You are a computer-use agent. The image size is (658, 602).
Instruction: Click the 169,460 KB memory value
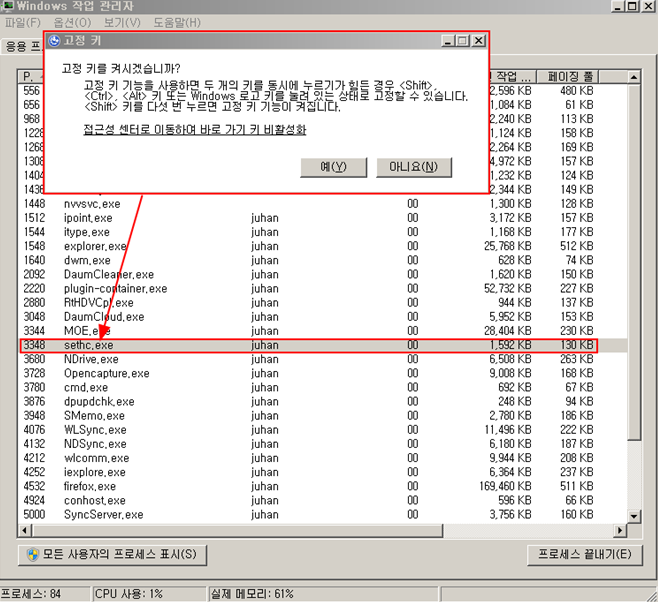click(505, 487)
